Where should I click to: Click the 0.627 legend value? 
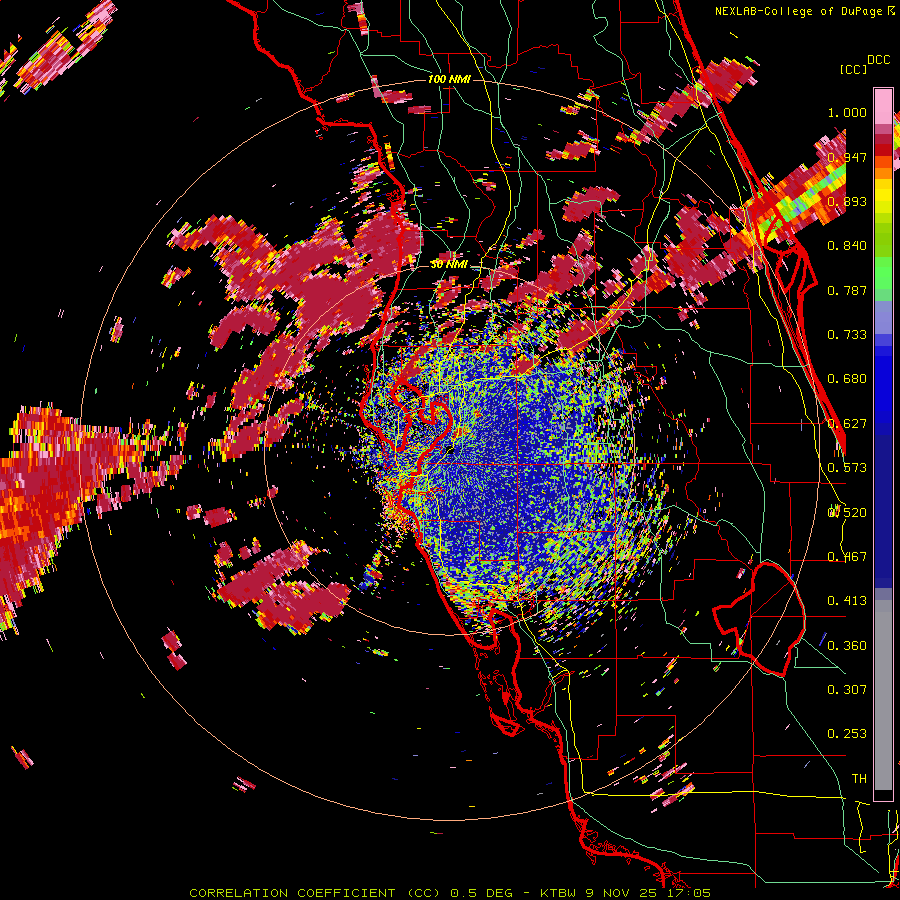[x=847, y=424]
